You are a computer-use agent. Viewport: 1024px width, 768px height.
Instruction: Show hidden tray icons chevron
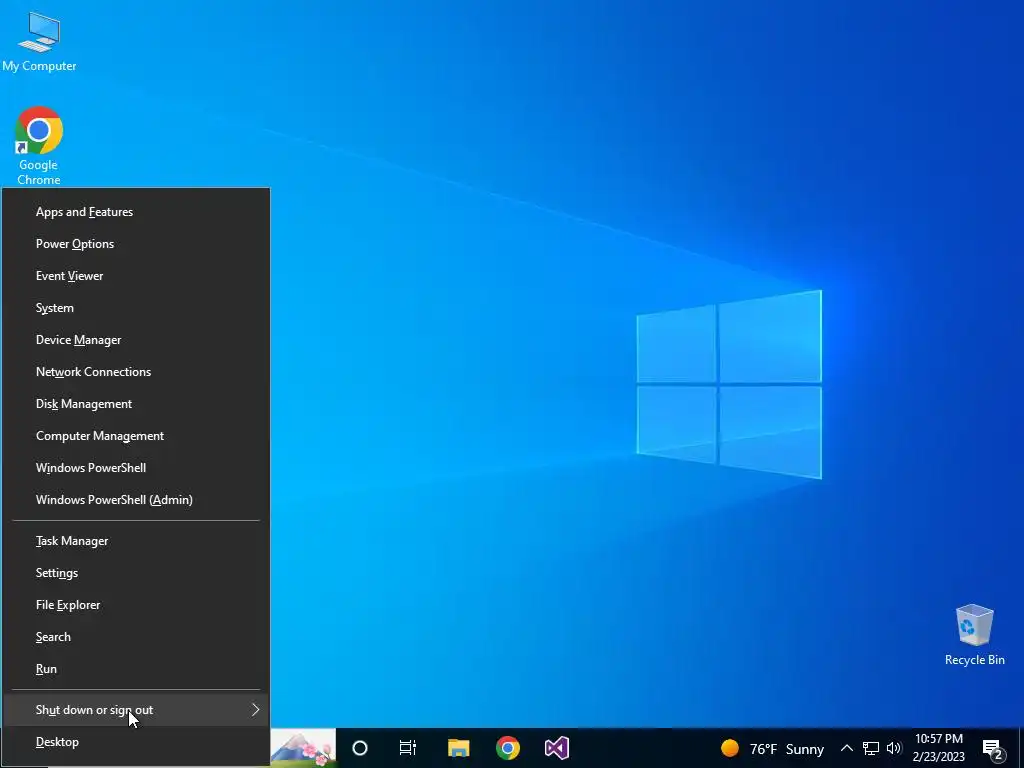846,748
